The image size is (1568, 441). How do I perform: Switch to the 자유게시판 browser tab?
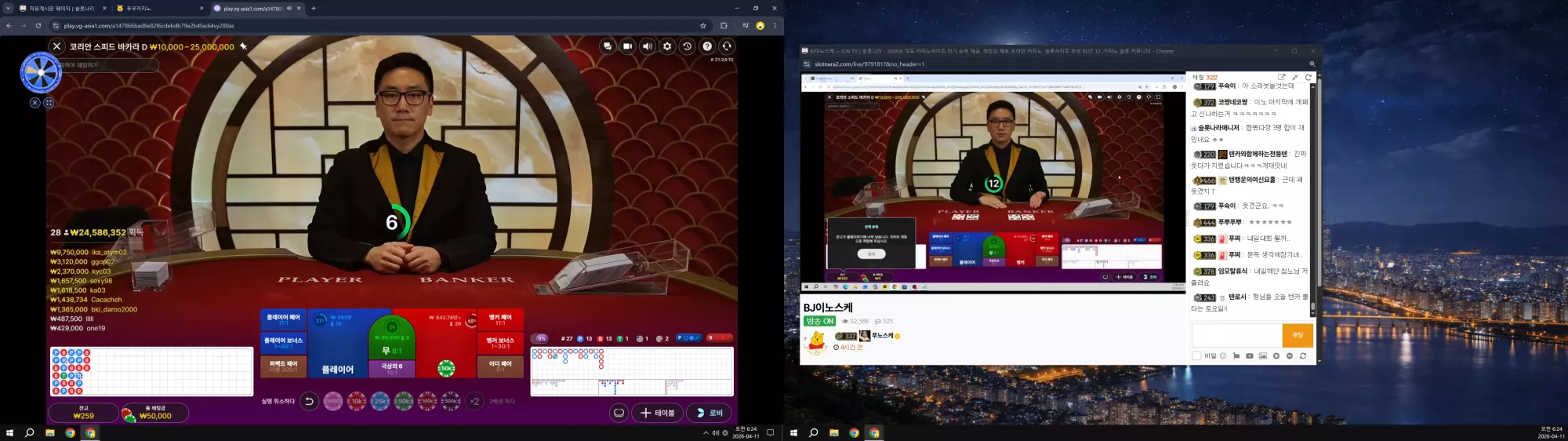[62, 9]
